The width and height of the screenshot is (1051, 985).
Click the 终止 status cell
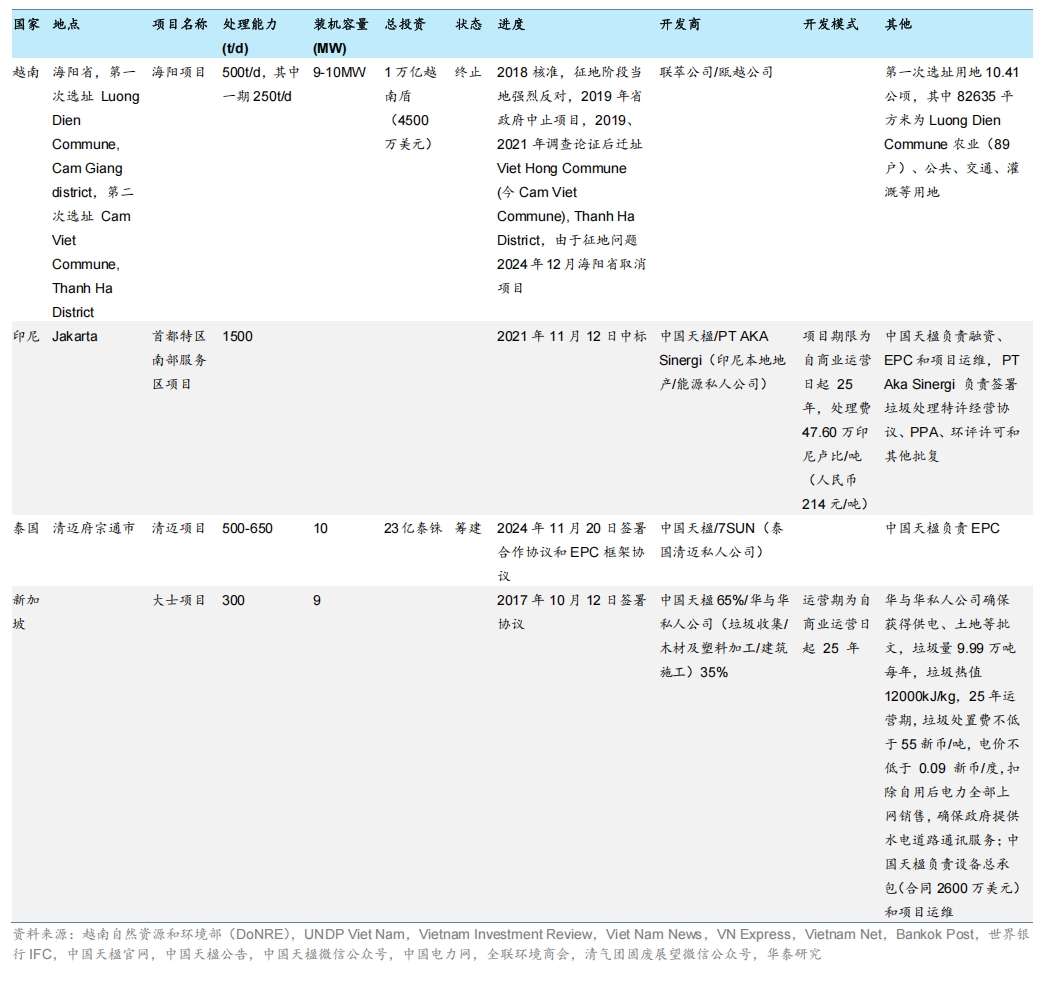click(x=468, y=72)
